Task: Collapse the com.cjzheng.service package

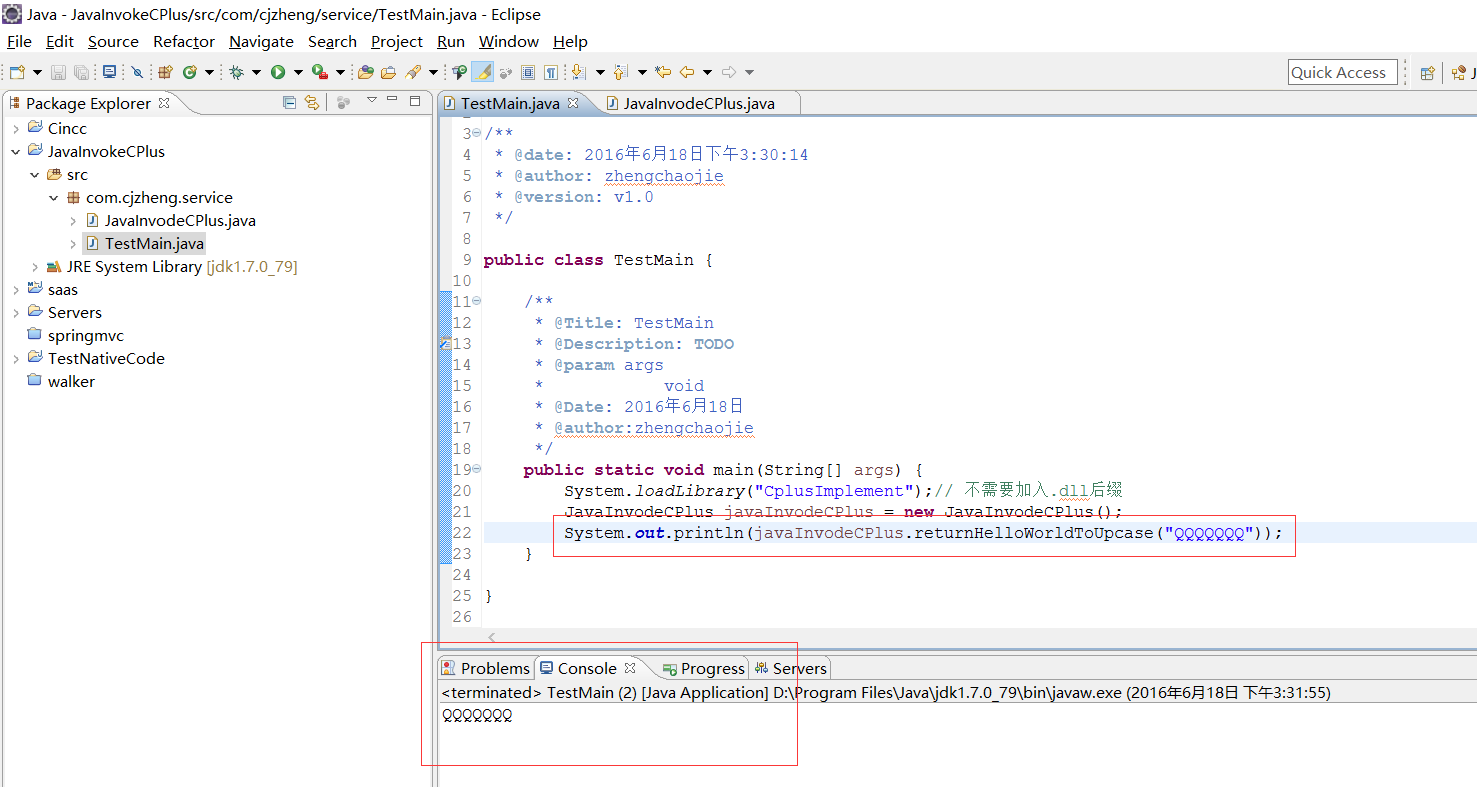Action: tap(54, 197)
